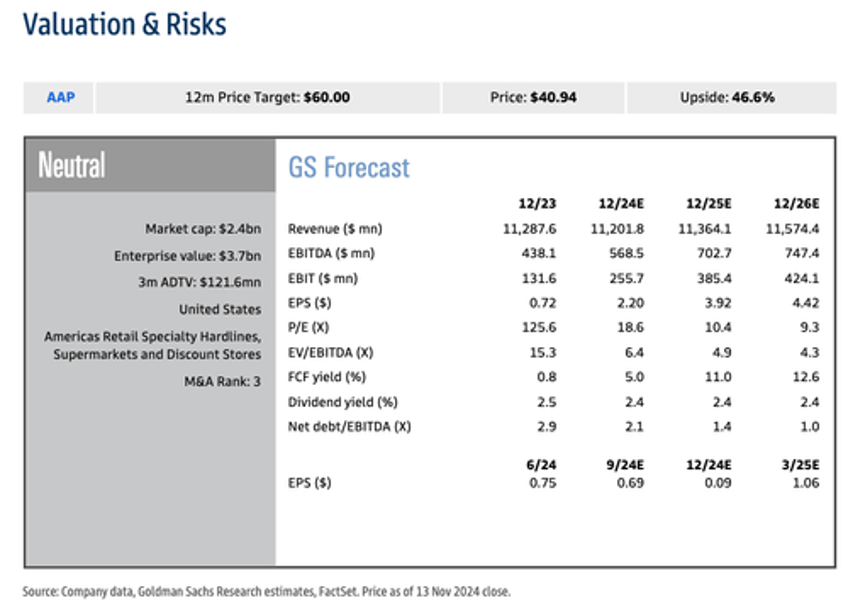Click quarterly EPS value 0.69
The width and height of the screenshot is (848, 610).
coord(630,483)
